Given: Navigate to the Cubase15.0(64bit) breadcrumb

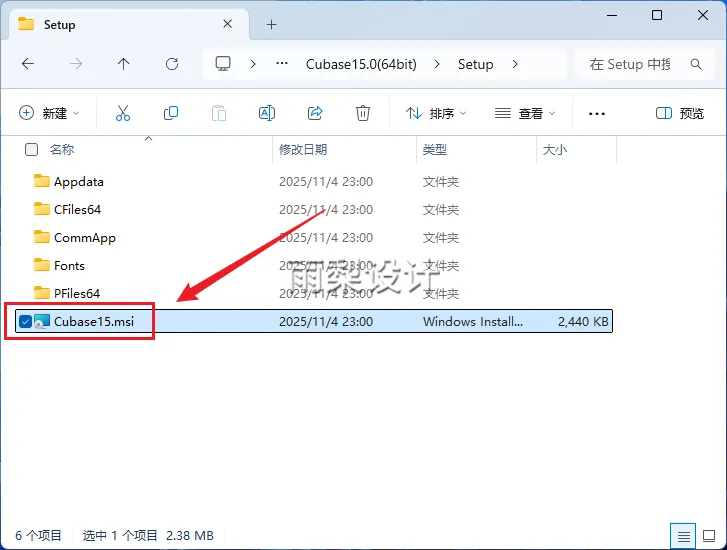Looking at the screenshot, I should pyautogui.click(x=361, y=64).
